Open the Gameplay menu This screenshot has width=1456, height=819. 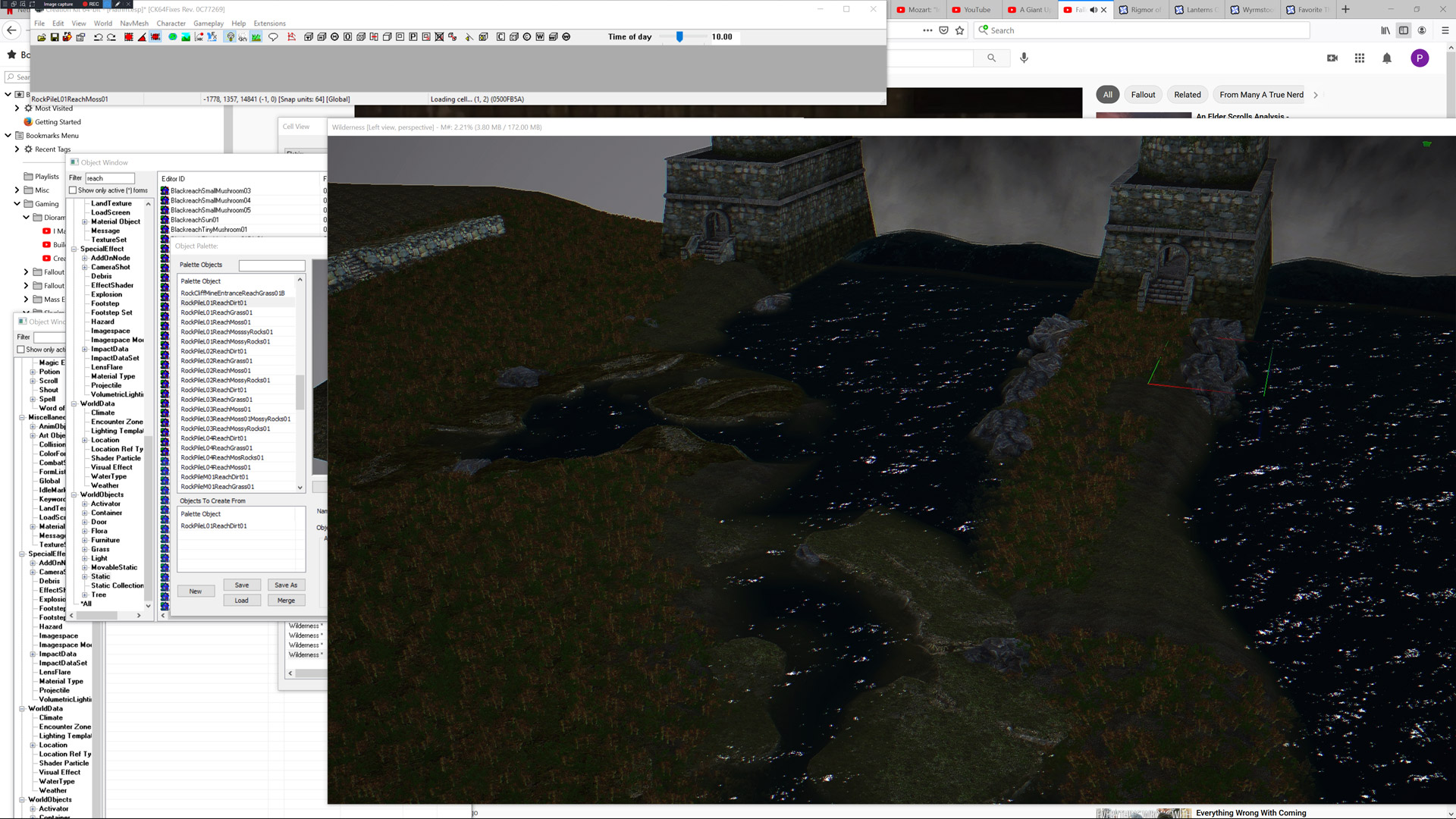(x=208, y=24)
